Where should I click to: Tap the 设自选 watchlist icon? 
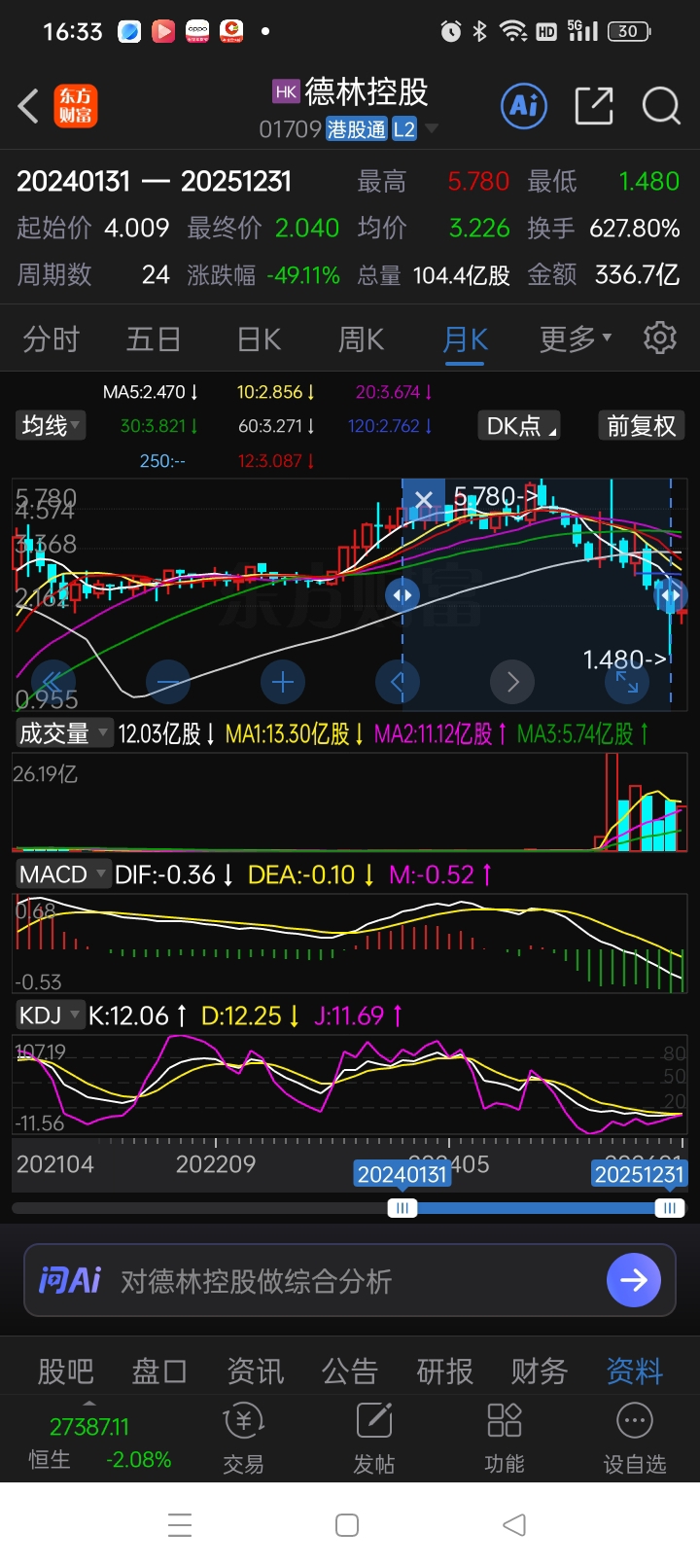(635, 1439)
